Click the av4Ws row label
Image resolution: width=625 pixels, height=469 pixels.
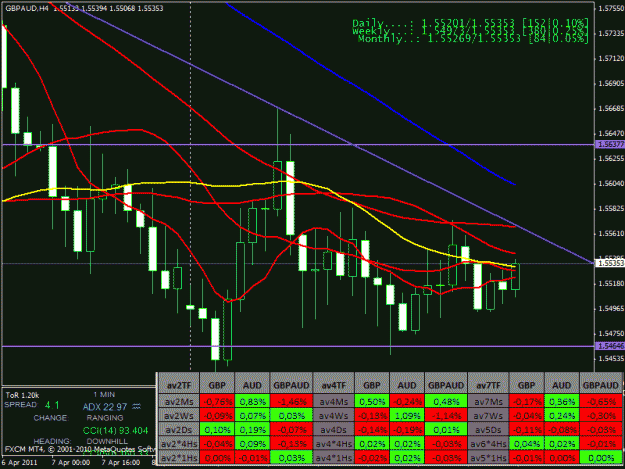pyautogui.click(x=334, y=416)
